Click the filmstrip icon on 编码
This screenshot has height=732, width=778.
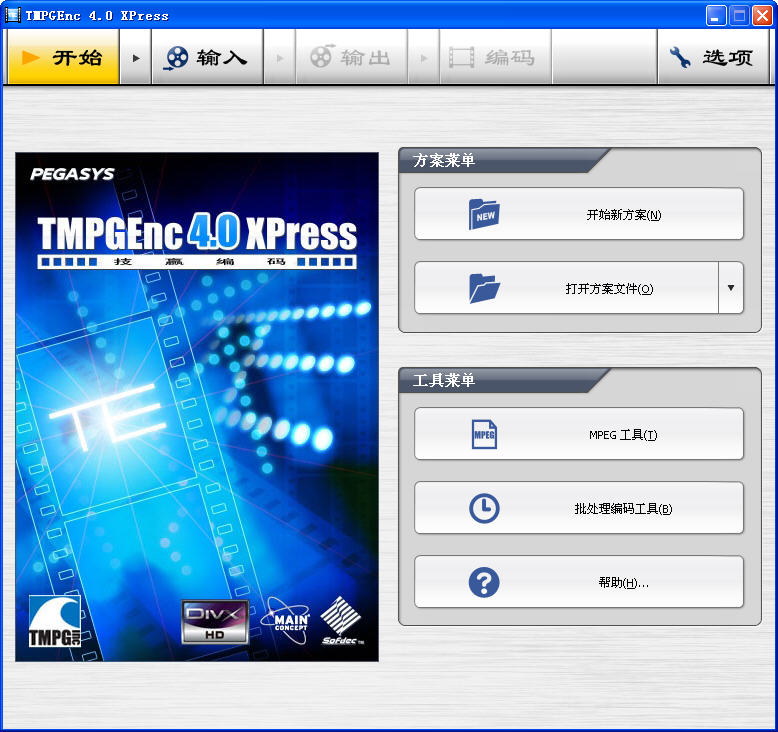(462, 58)
